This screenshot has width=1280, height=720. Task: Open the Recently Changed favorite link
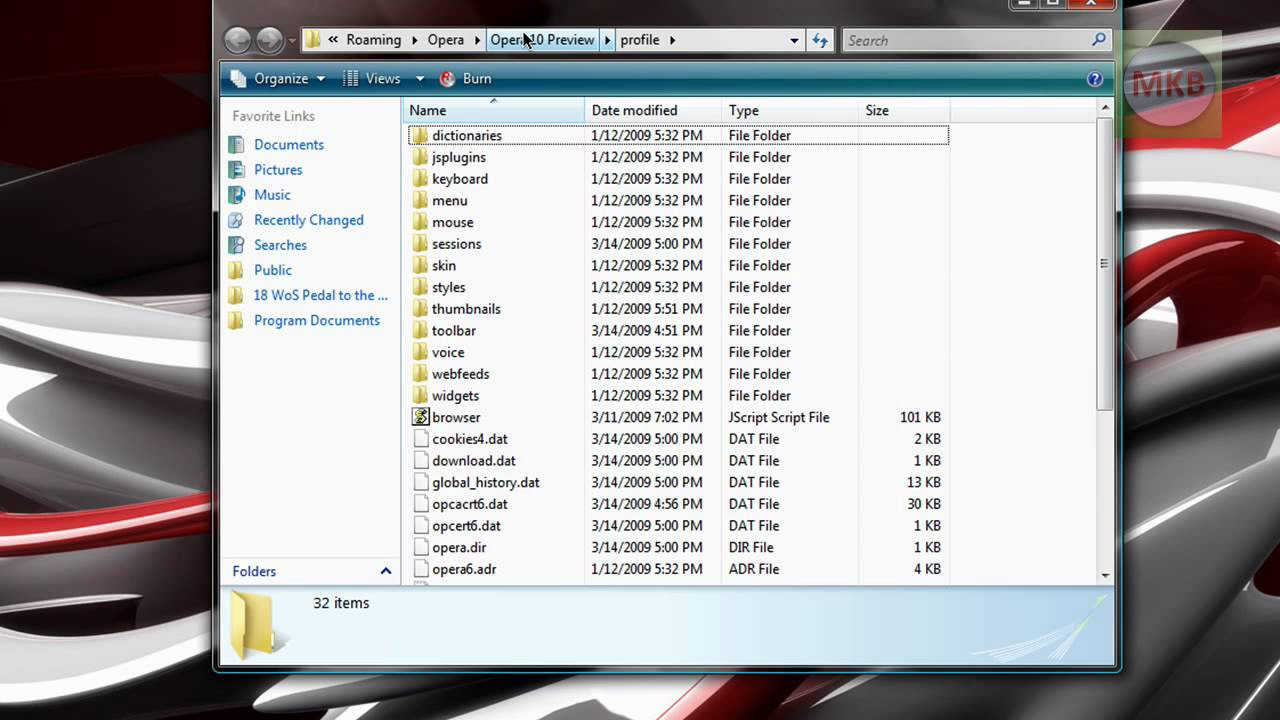pyautogui.click(x=309, y=220)
